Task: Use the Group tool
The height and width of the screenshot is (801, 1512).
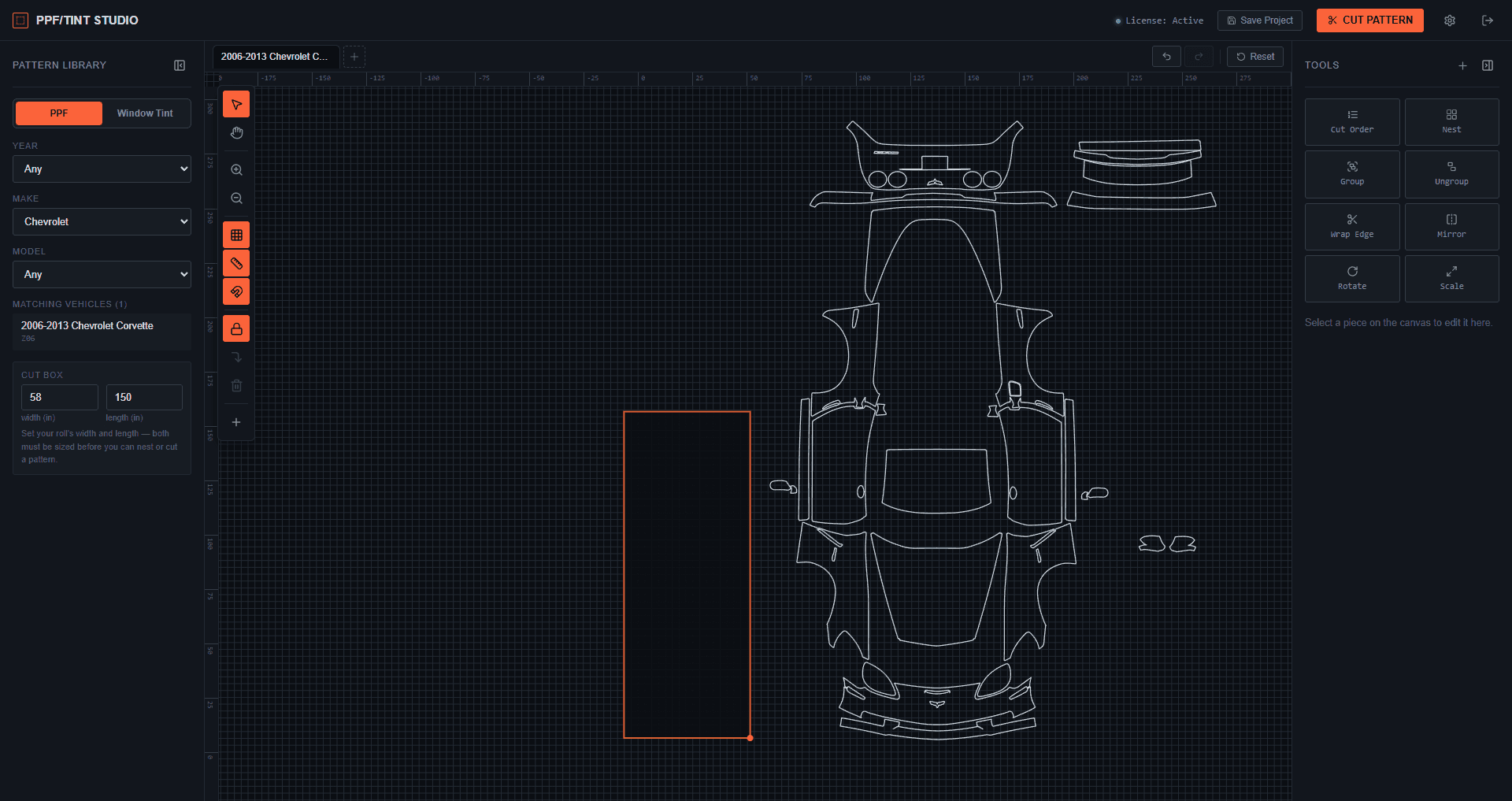Action: click(1352, 174)
